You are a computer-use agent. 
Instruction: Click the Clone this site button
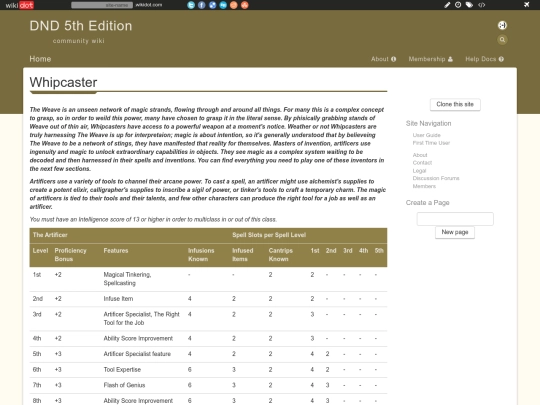click(x=455, y=104)
